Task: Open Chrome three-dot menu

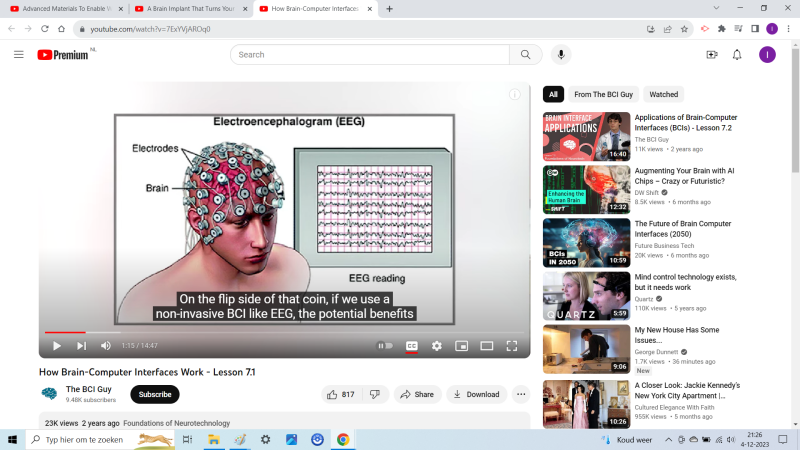Action: (x=788, y=29)
